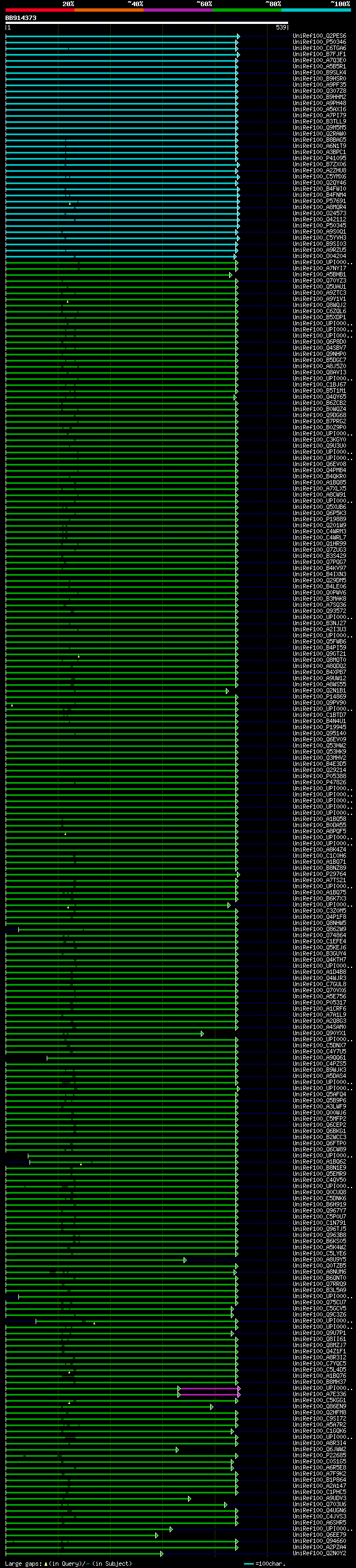Select hit UniRef100_P50346
356x1568 pixels.
[x=319, y=42]
